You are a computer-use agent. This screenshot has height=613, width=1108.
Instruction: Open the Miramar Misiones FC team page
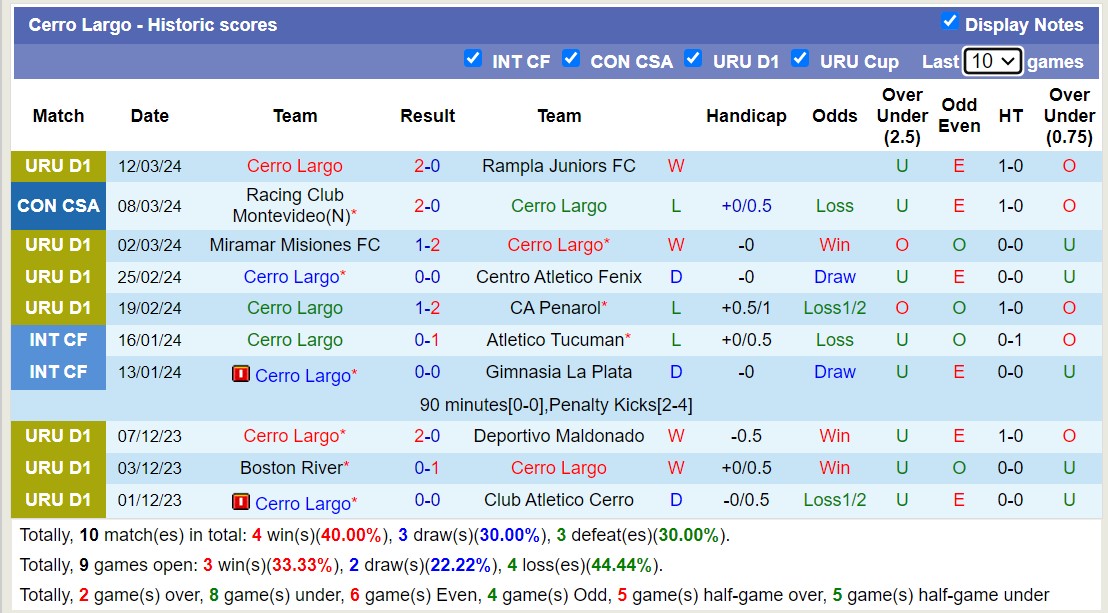pos(294,245)
